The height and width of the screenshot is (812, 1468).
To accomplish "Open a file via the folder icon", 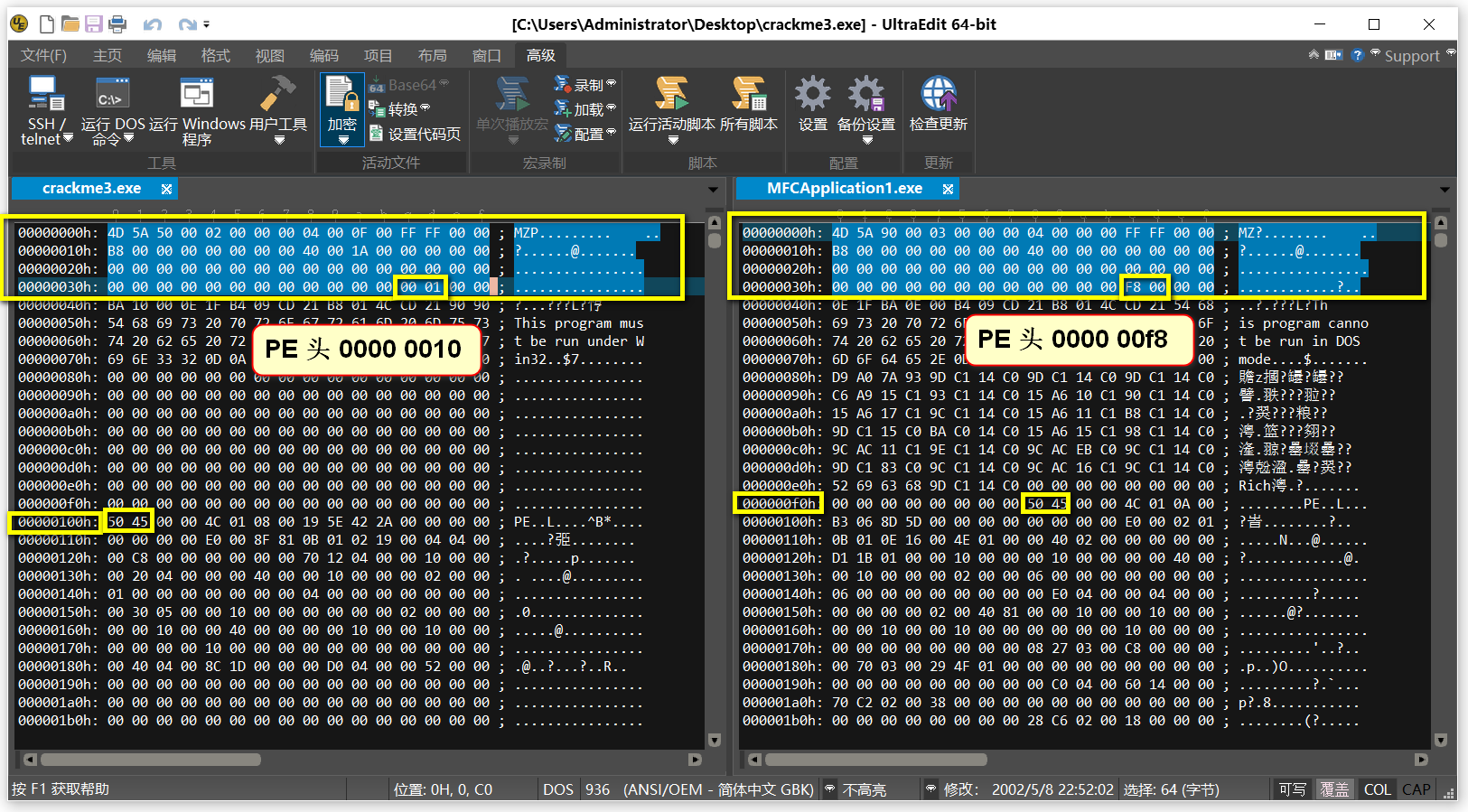I will [x=70, y=24].
